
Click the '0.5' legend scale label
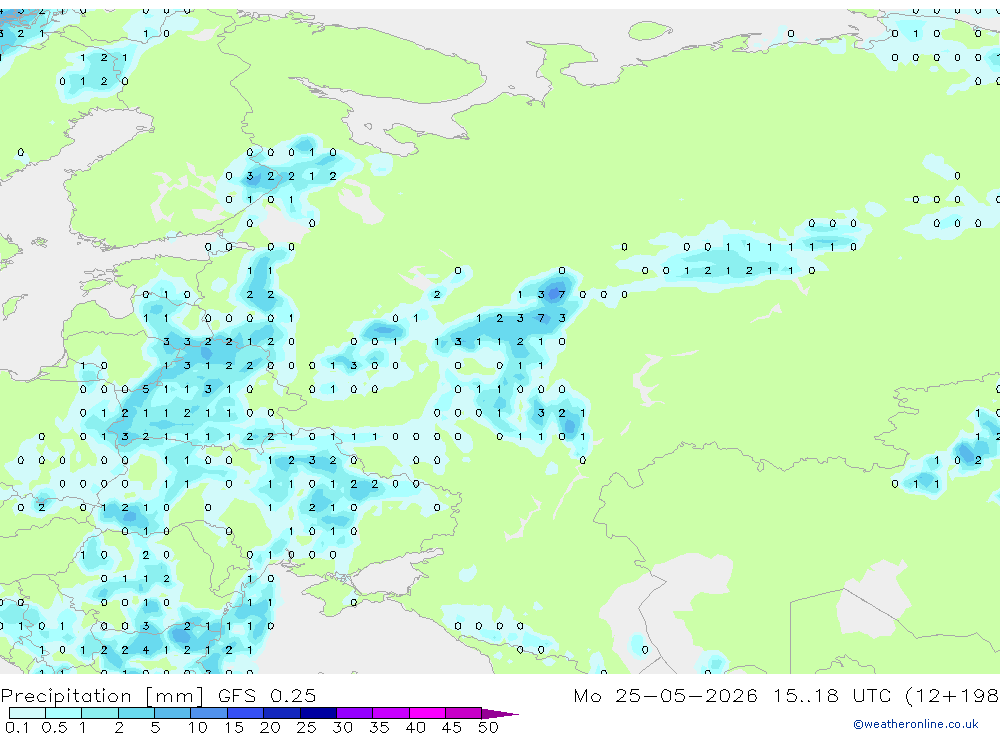(x=54, y=727)
